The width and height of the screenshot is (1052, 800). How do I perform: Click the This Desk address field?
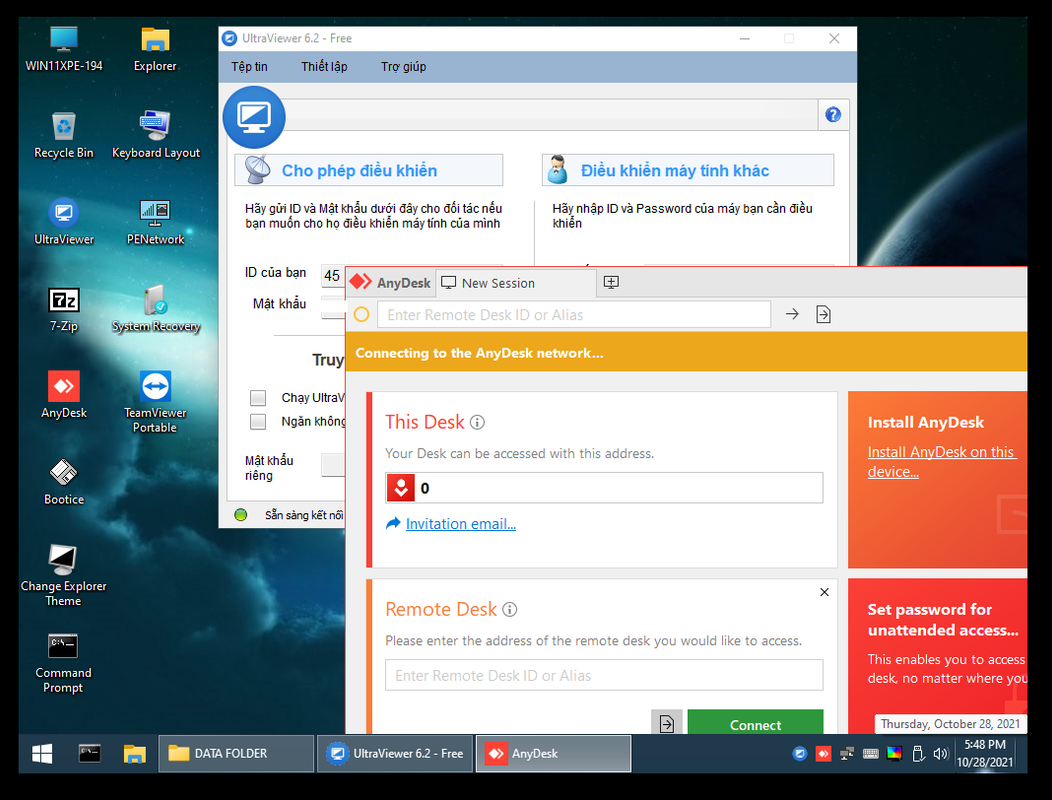(604, 488)
